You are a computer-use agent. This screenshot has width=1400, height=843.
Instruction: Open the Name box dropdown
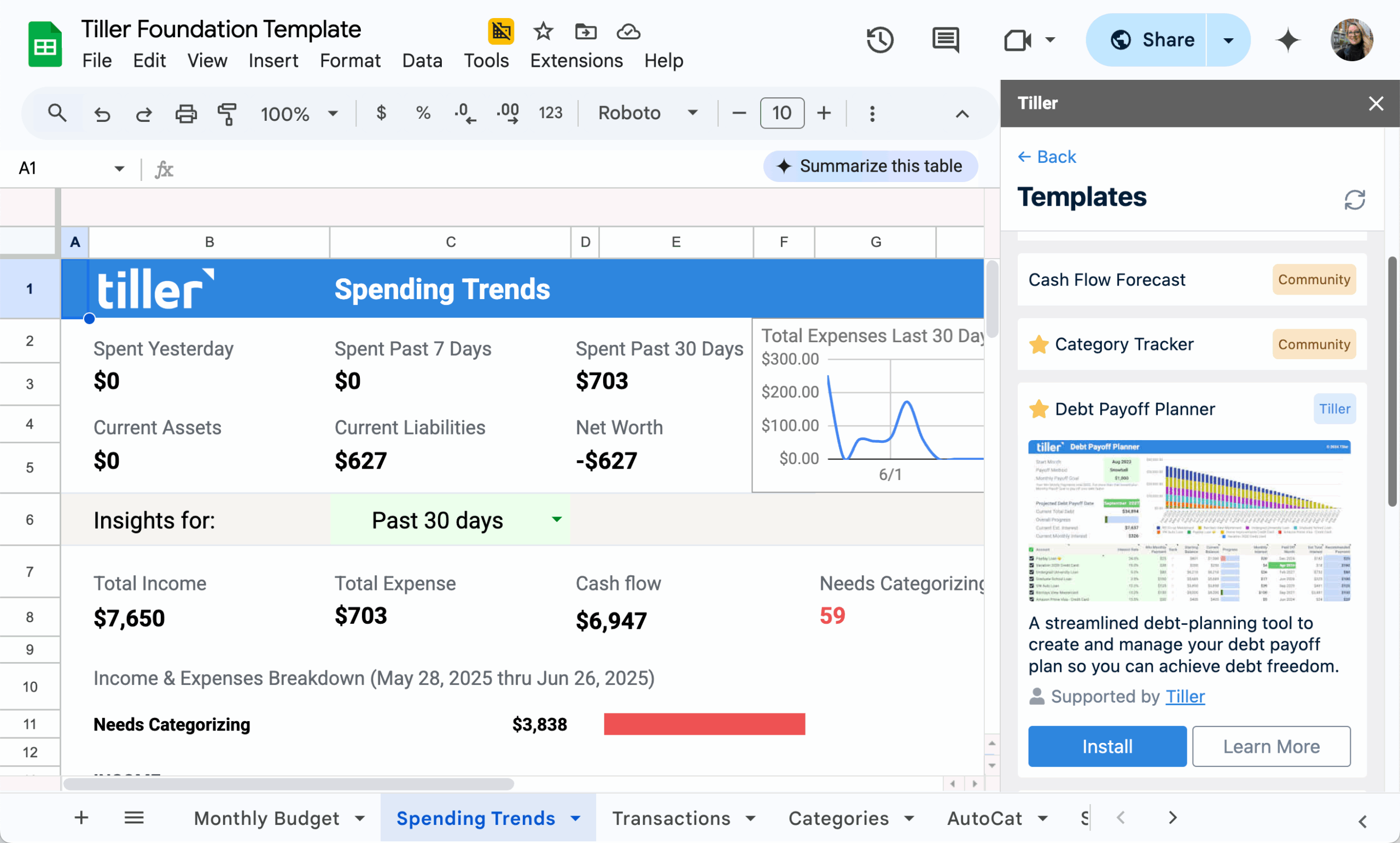(x=119, y=168)
